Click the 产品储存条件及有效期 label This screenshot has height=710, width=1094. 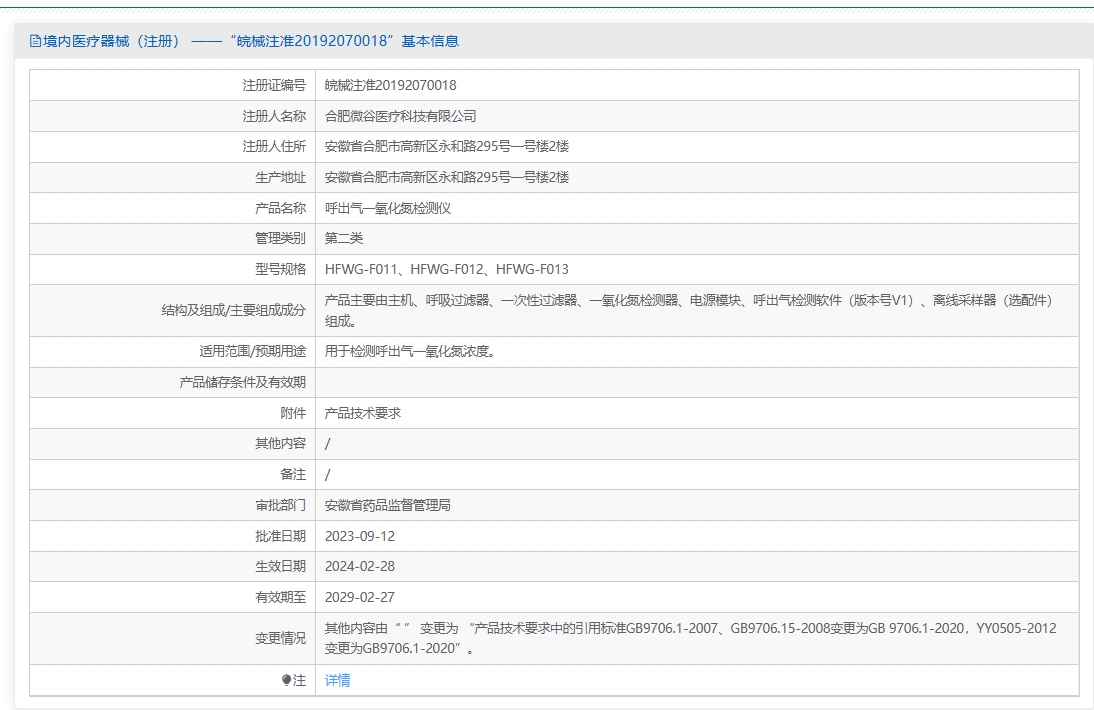(243, 382)
